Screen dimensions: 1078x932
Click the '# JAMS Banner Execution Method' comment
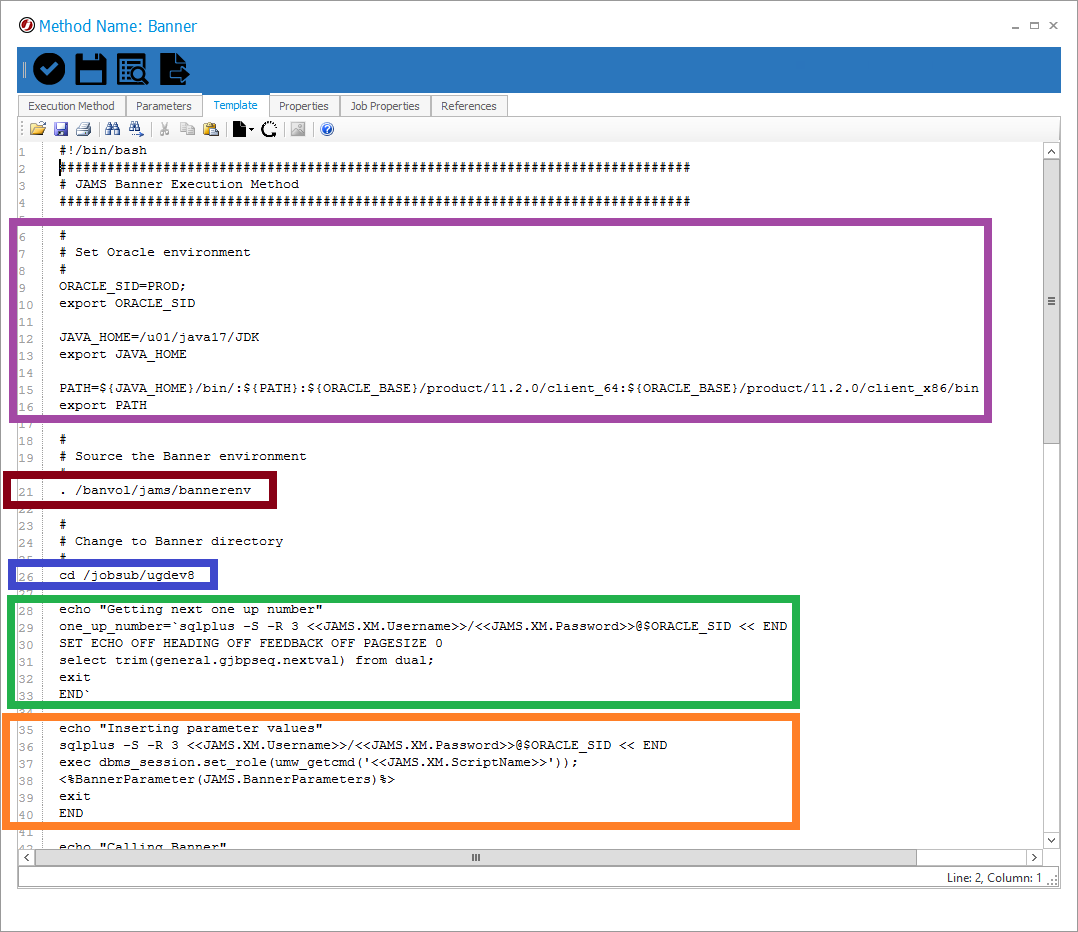pyautogui.click(x=179, y=184)
